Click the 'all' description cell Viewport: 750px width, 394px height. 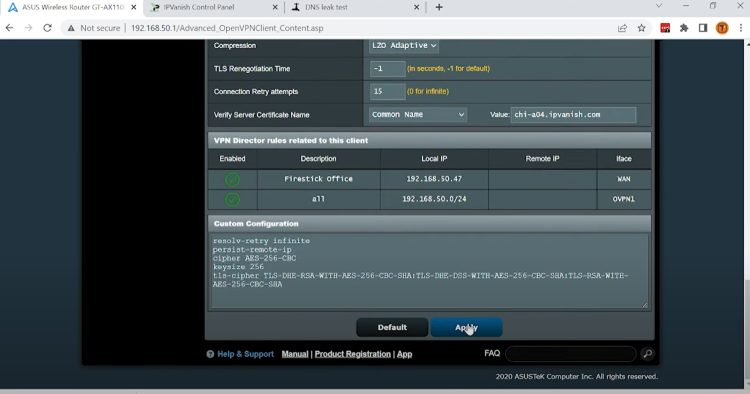coord(319,199)
